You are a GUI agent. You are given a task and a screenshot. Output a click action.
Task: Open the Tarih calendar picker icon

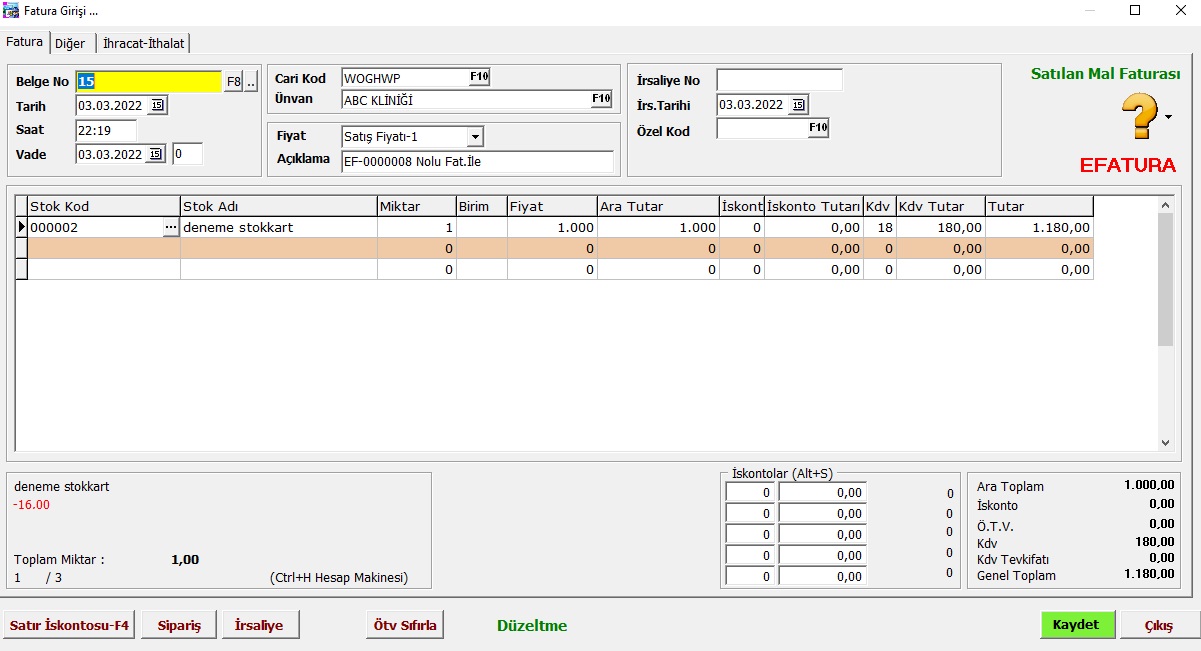tap(158, 105)
